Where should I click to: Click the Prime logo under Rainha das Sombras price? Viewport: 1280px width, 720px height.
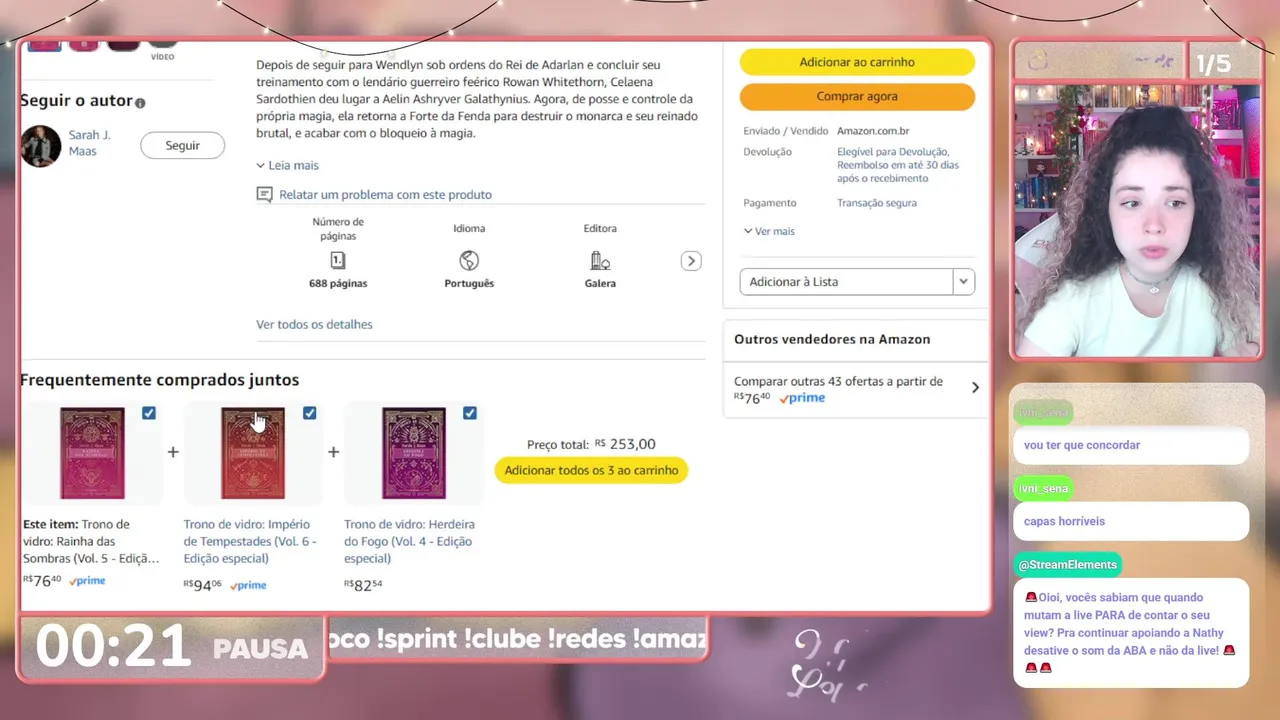(x=87, y=581)
